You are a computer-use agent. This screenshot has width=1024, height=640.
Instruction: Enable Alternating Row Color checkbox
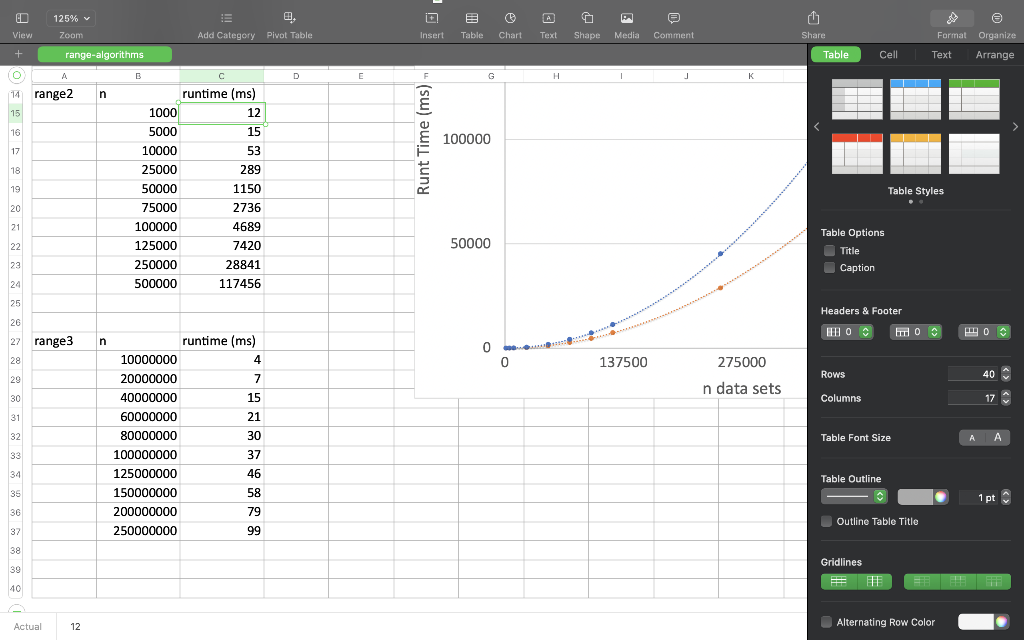[x=827, y=622]
